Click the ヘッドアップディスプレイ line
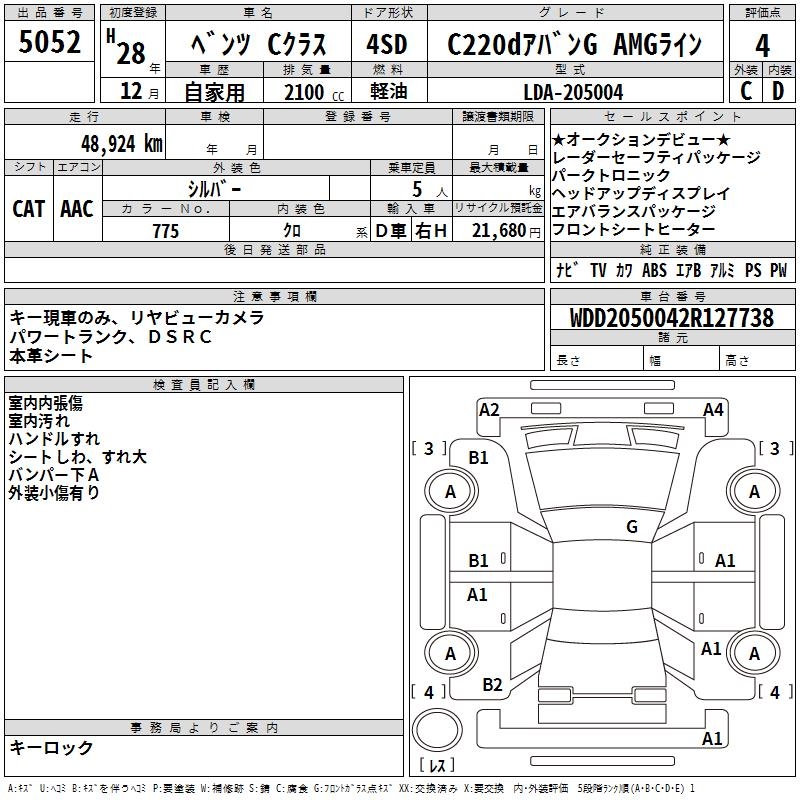The width and height of the screenshot is (800, 800). coord(641,193)
